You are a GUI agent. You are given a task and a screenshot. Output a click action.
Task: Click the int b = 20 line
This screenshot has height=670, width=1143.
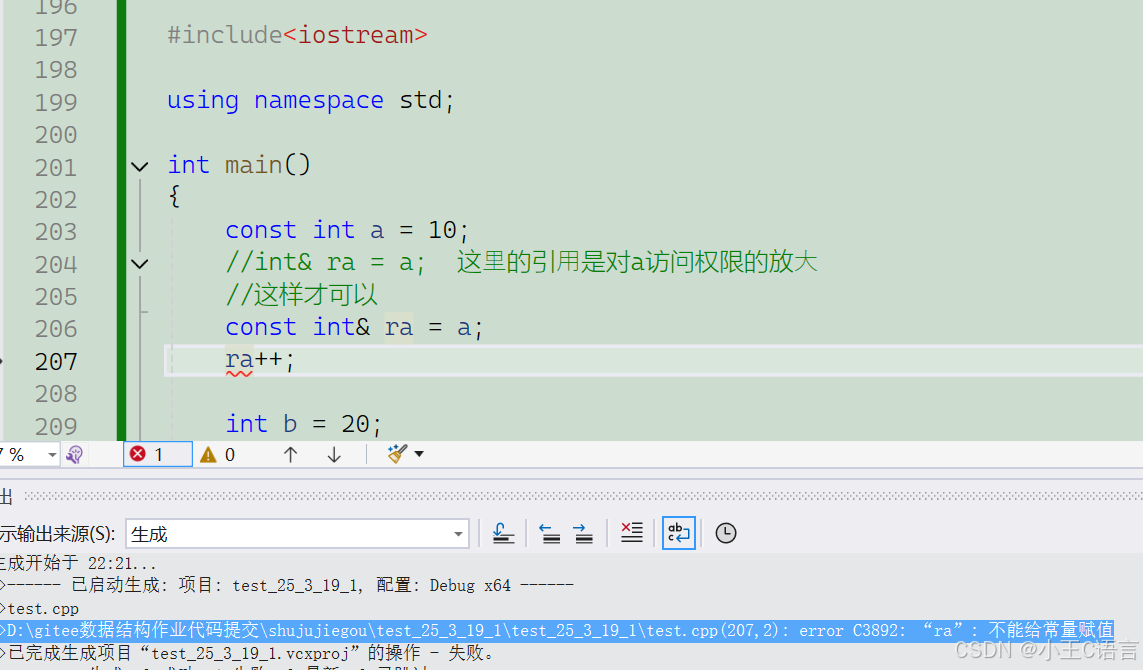[303, 424]
